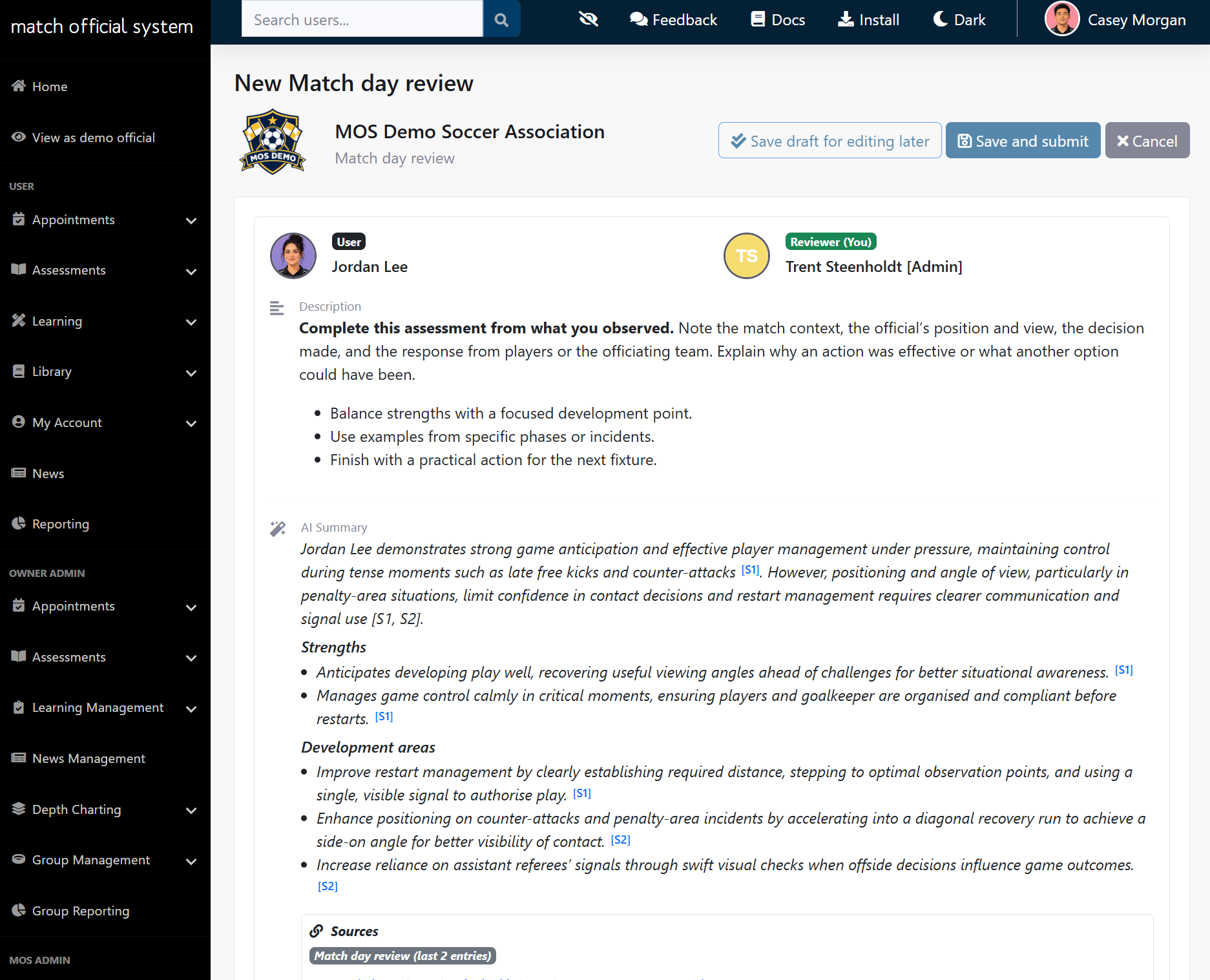Expand the Library menu chevron
Viewport: 1210px width, 980px height.
pos(191,373)
